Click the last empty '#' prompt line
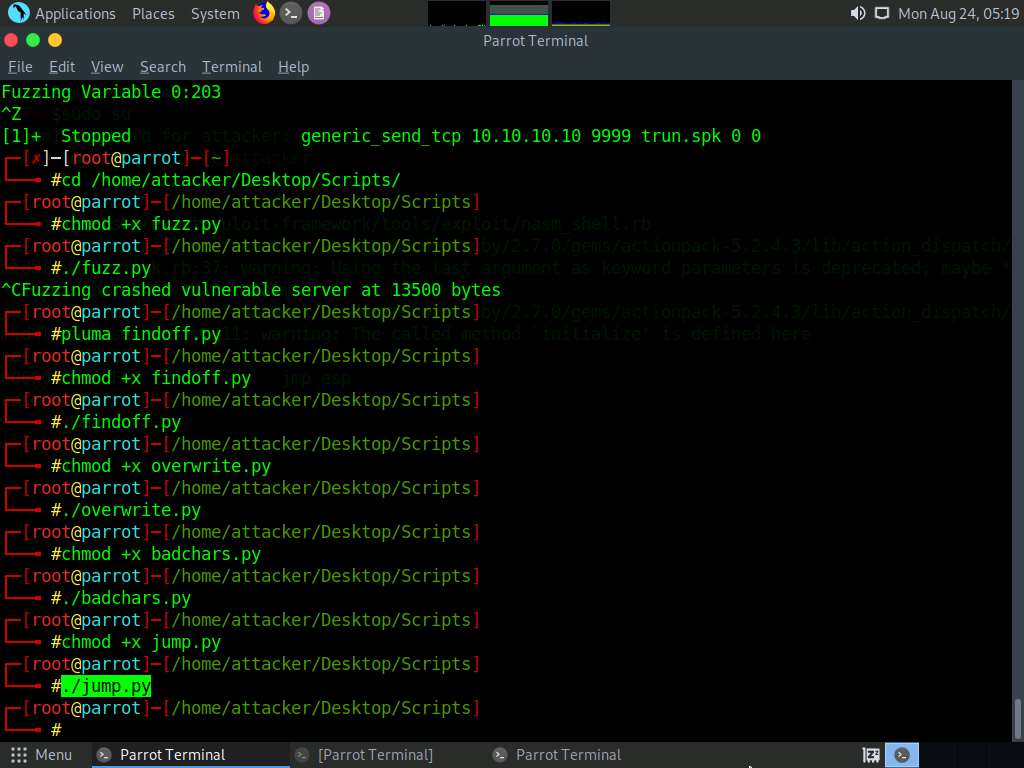1024x768 pixels. 56,730
